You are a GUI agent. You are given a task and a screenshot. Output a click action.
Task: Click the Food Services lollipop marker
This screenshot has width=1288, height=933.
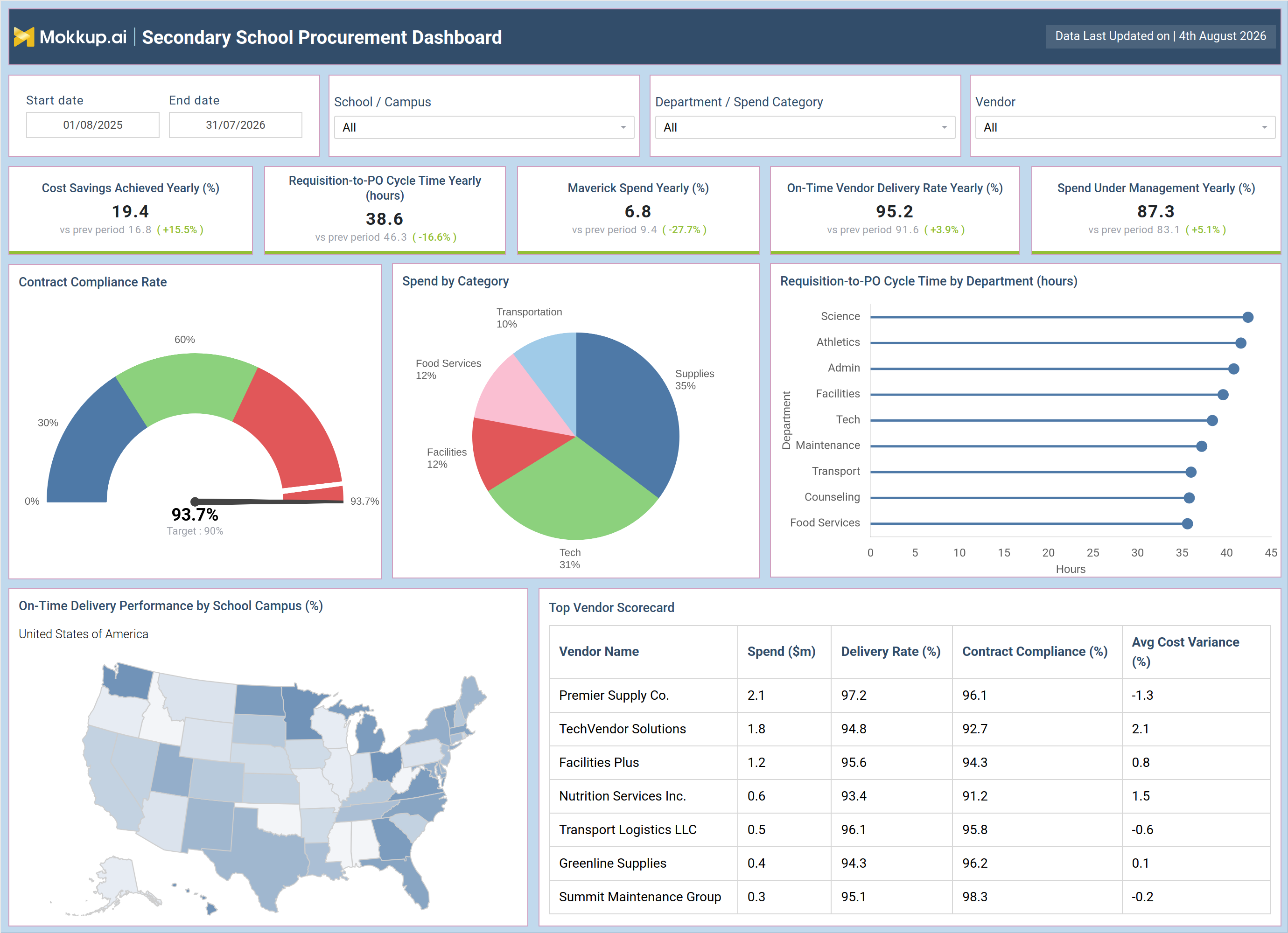click(x=1188, y=524)
